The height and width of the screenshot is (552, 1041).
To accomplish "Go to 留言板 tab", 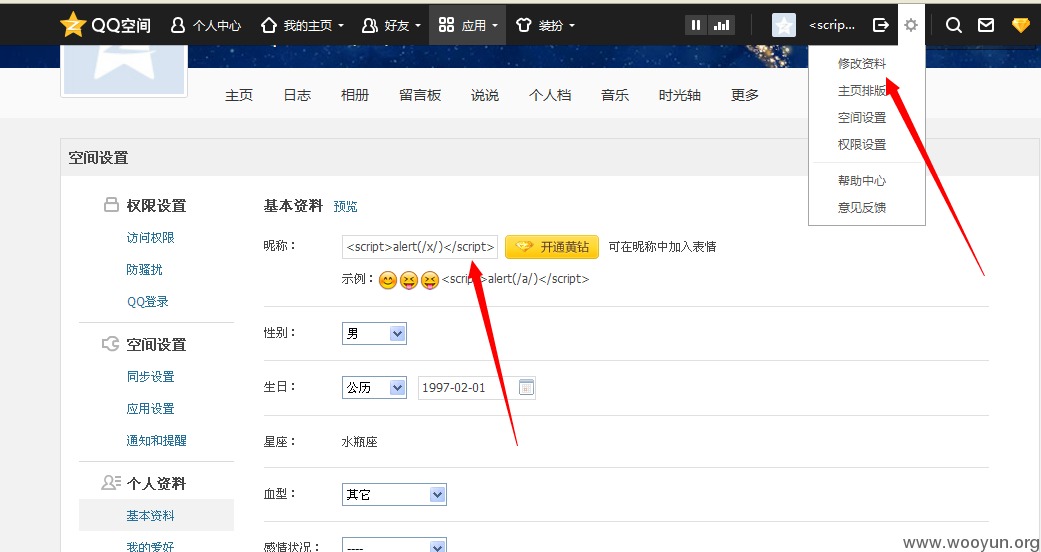I will pos(420,95).
